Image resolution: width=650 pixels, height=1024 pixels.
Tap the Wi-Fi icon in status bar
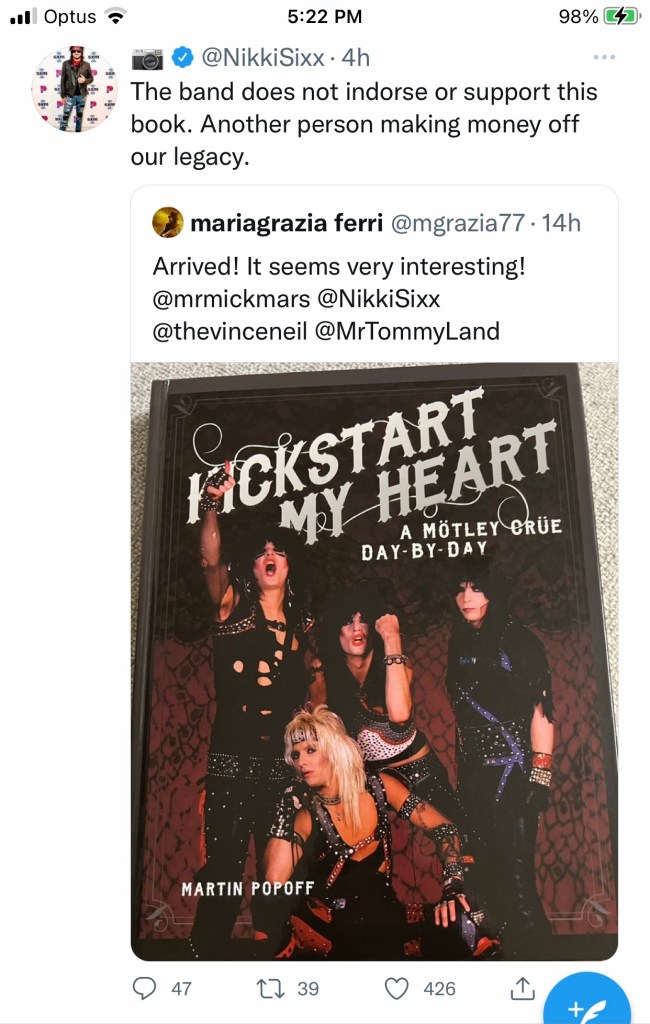117,16
